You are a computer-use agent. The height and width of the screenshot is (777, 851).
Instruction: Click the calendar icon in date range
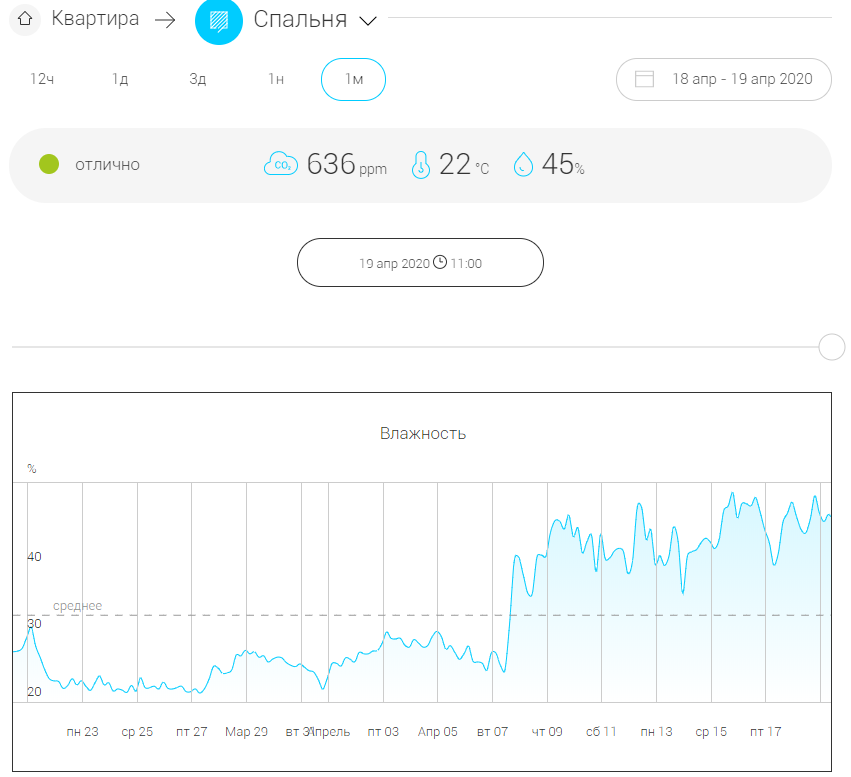click(x=644, y=79)
